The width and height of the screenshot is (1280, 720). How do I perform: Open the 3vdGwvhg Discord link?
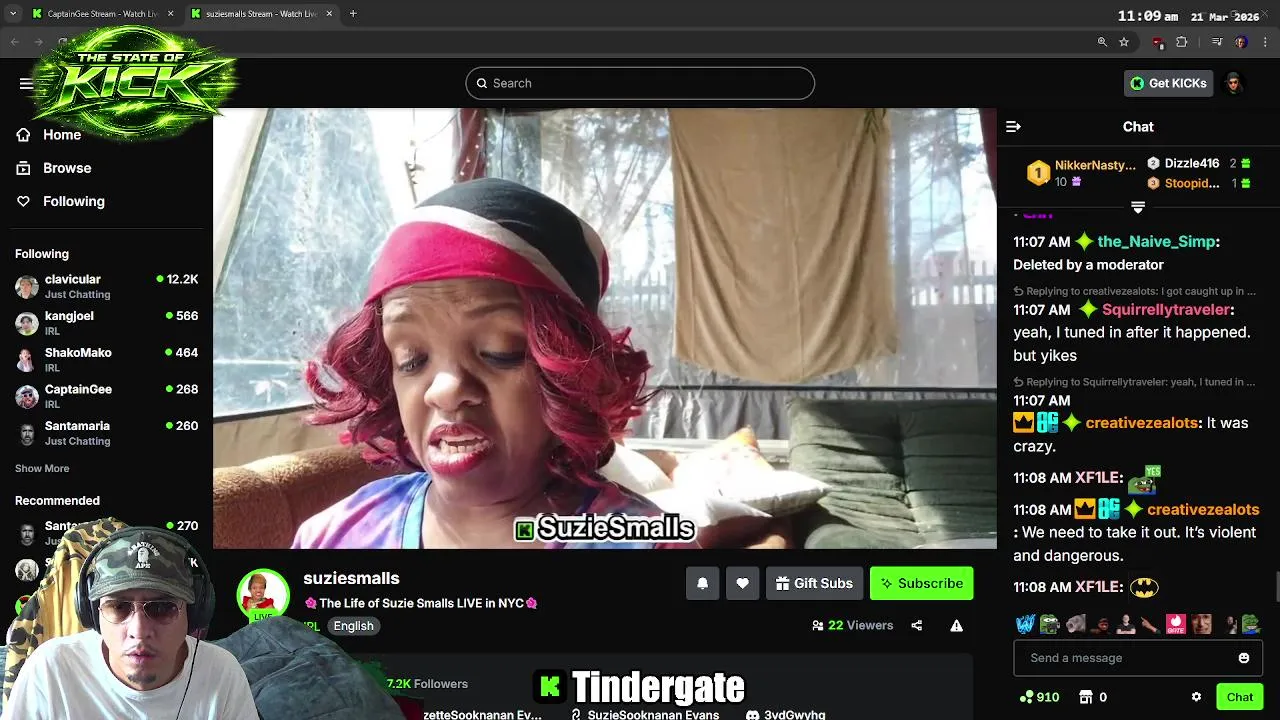click(x=785, y=714)
